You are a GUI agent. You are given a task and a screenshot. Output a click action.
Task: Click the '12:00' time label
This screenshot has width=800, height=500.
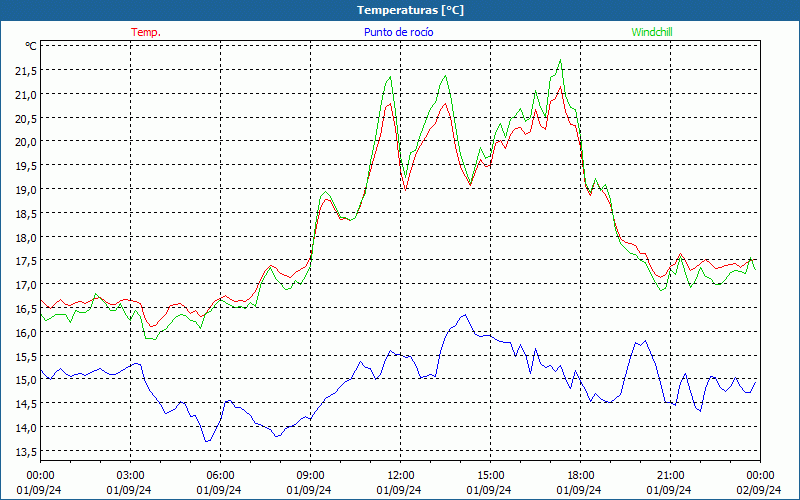click(401, 476)
